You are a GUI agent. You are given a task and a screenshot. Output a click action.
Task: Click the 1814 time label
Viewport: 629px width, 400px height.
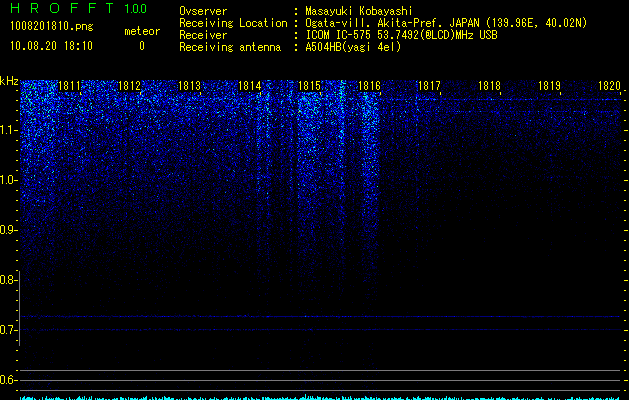click(x=250, y=86)
